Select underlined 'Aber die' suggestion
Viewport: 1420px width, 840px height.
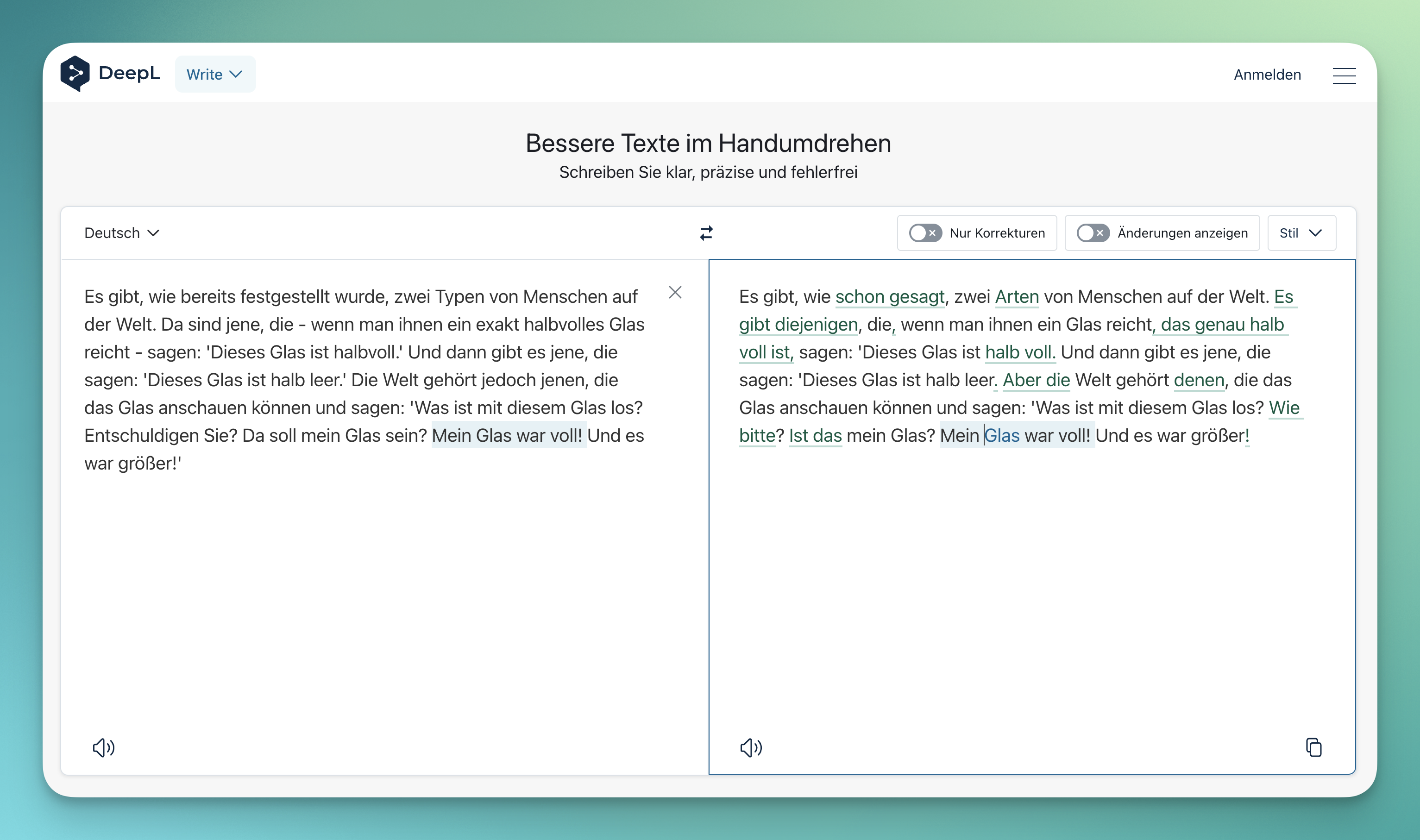[x=1036, y=380]
